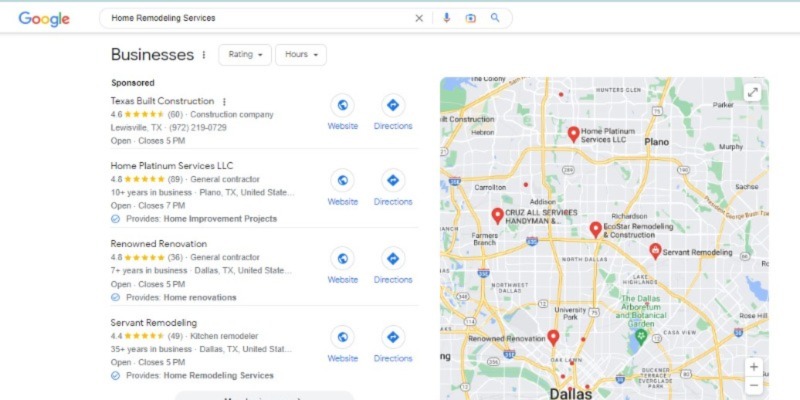The image size is (800, 400).
Task: Click Plano label on the map
Action: pos(656,142)
